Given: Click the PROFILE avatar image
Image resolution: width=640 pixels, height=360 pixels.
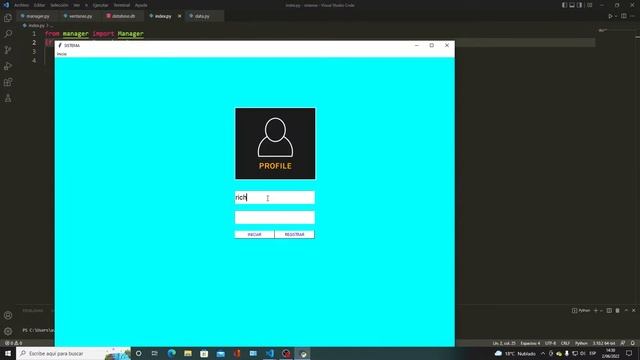Looking at the screenshot, I should tap(275, 144).
